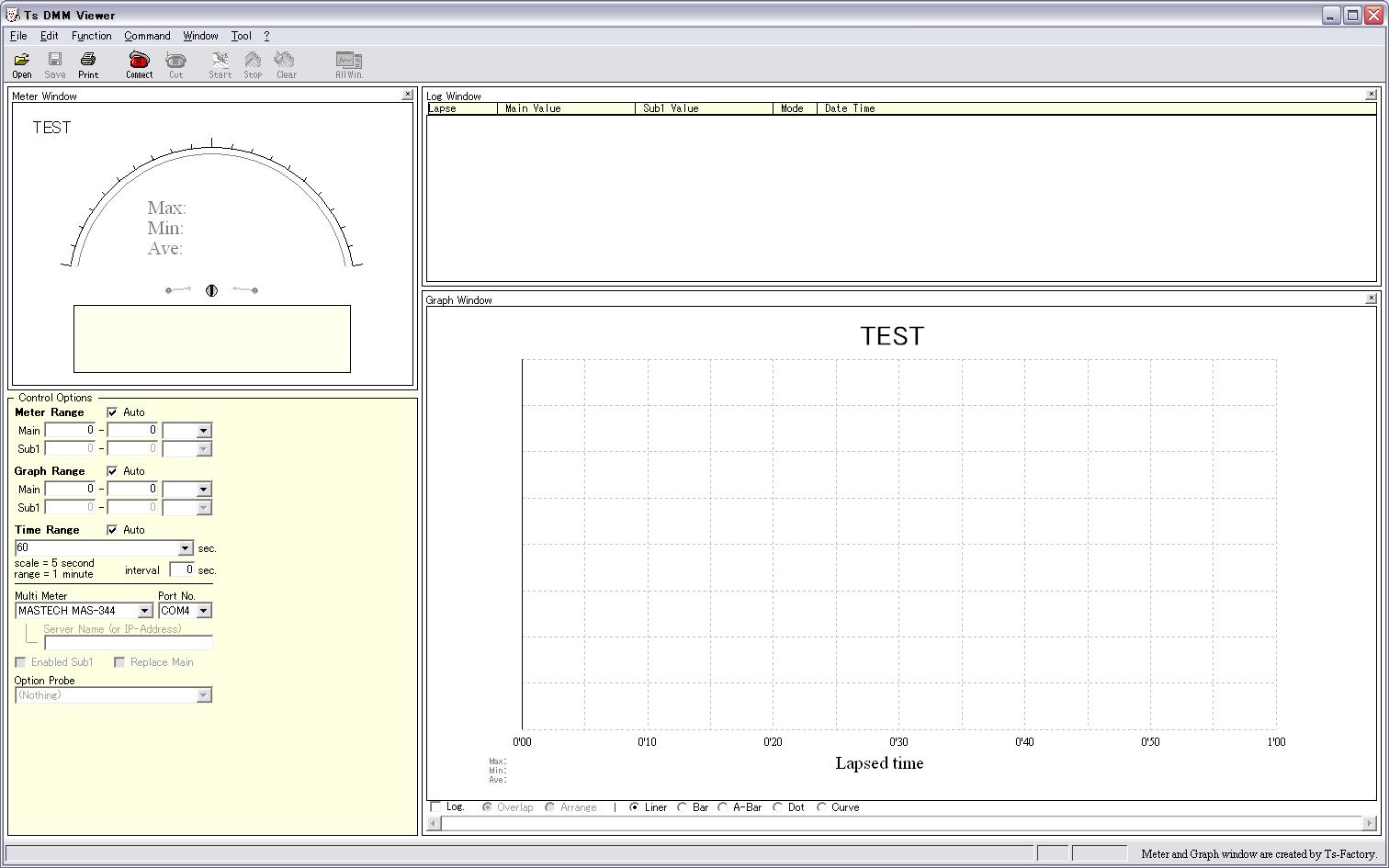
Task: Click the Lapse column header
Action: tap(462, 108)
